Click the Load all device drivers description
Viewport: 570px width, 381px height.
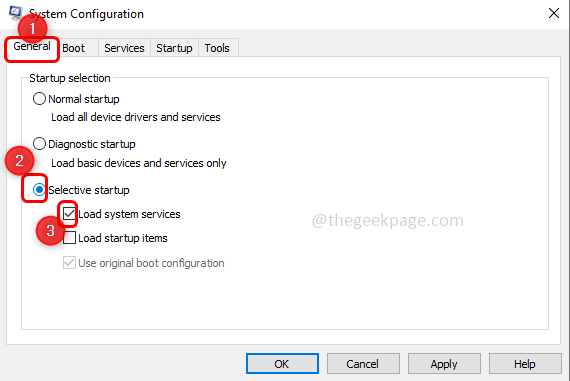(x=136, y=117)
